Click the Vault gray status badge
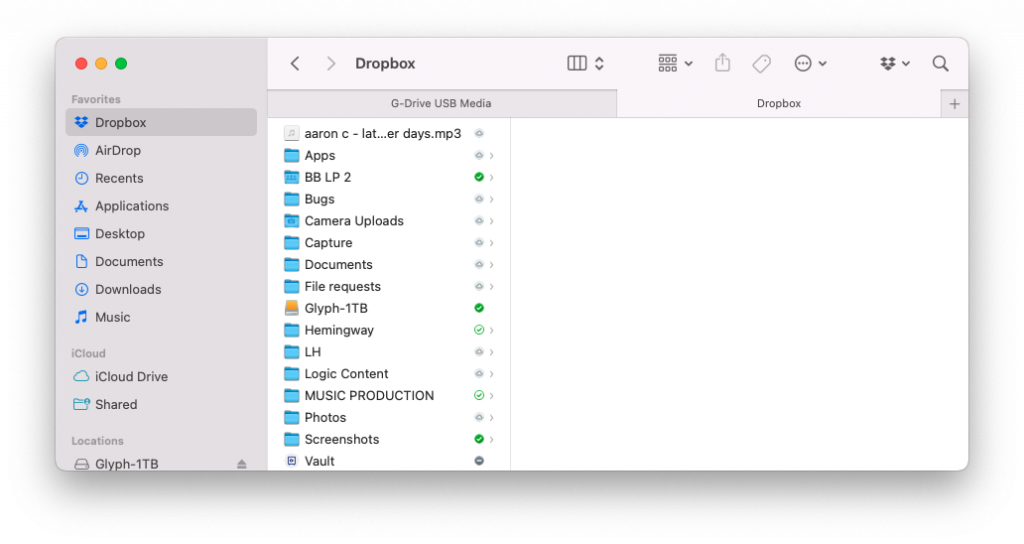1024x544 pixels. (x=479, y=461)
